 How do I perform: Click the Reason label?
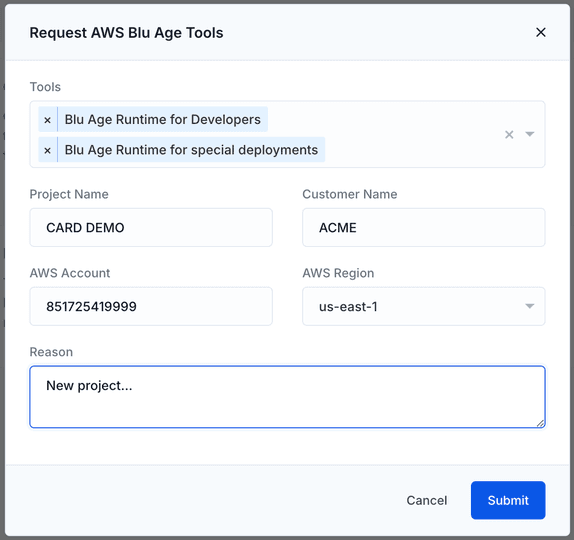point(51,352)
